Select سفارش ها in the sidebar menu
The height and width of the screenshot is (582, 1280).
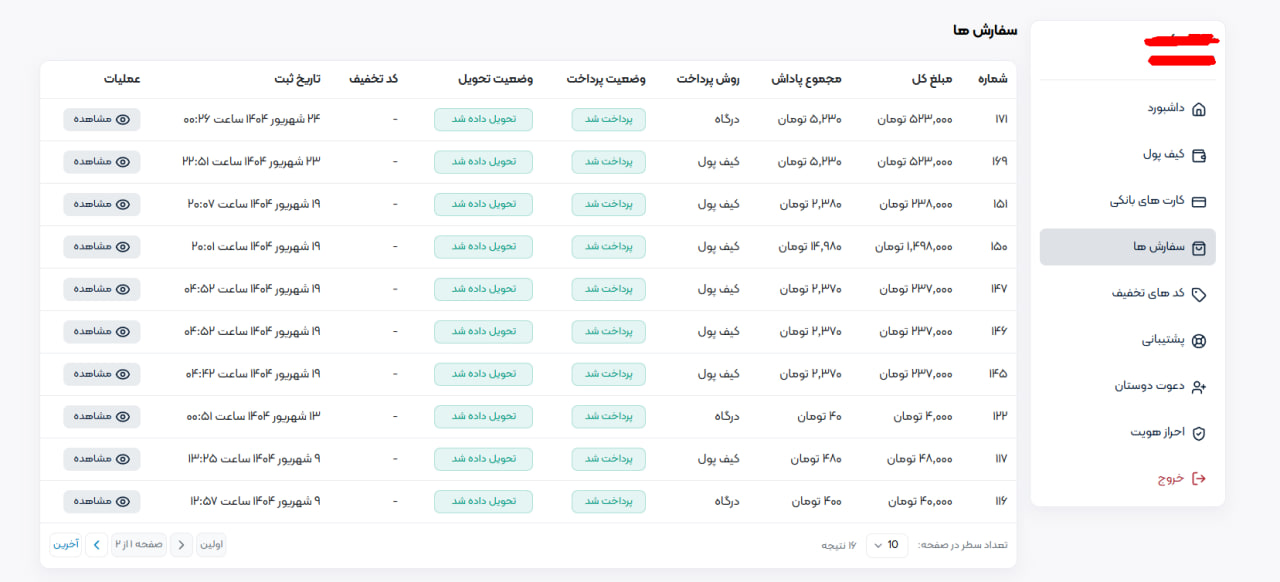pyautogui.click(x=1127, y=247)
